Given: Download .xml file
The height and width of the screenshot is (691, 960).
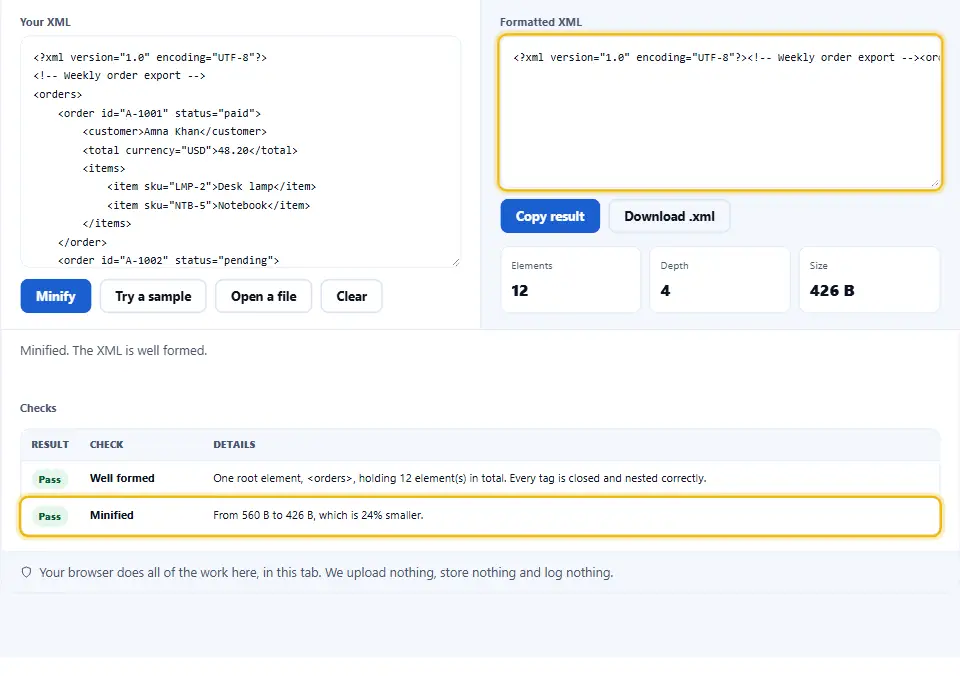Looking at the screenshot, I should click(x=669, y=216).
